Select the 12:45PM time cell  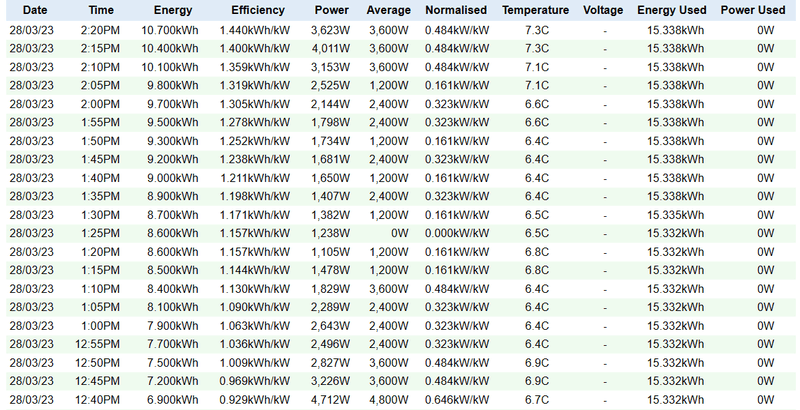97,381
